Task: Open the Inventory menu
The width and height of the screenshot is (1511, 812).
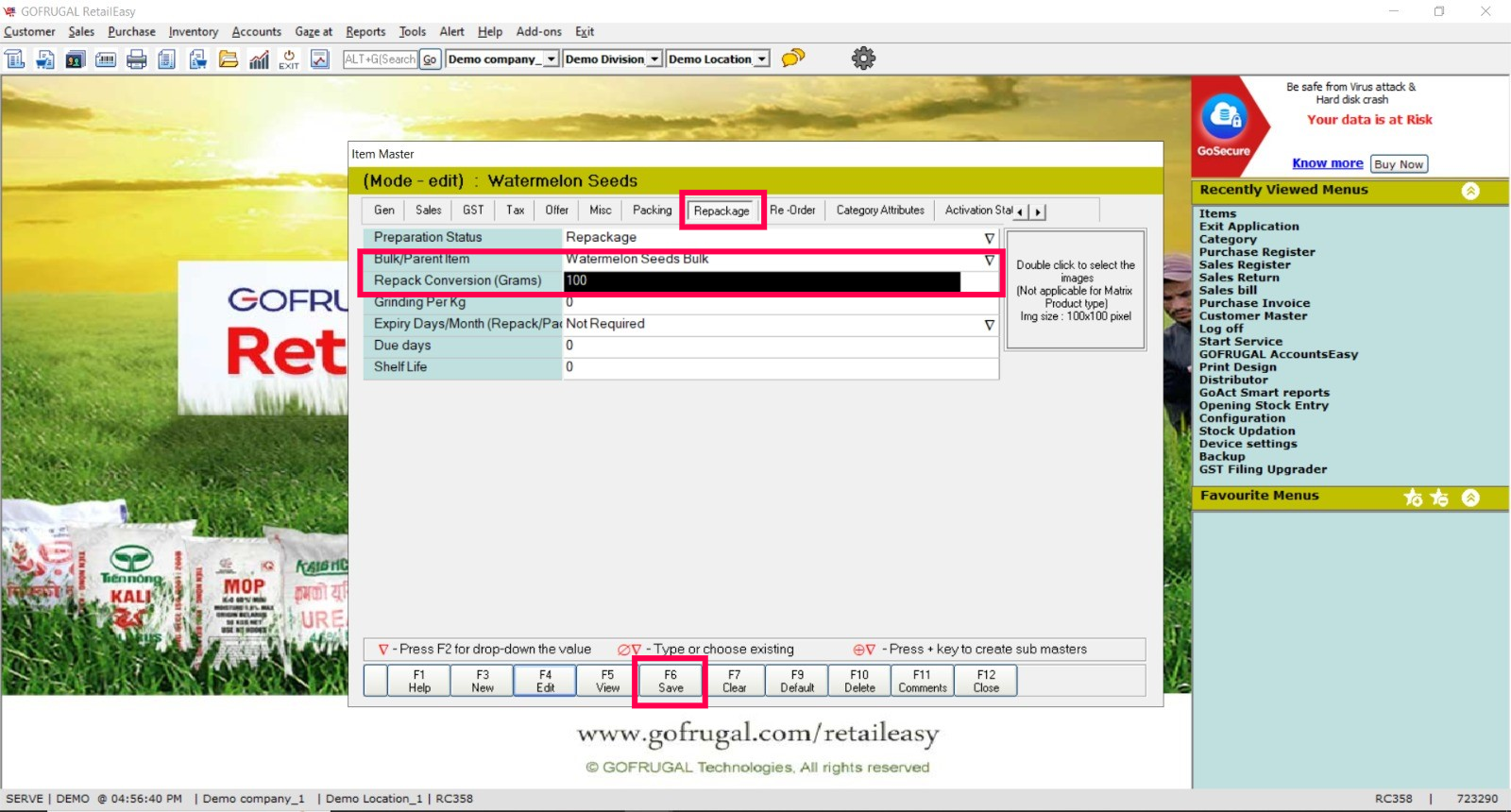Action: [194, 32]
